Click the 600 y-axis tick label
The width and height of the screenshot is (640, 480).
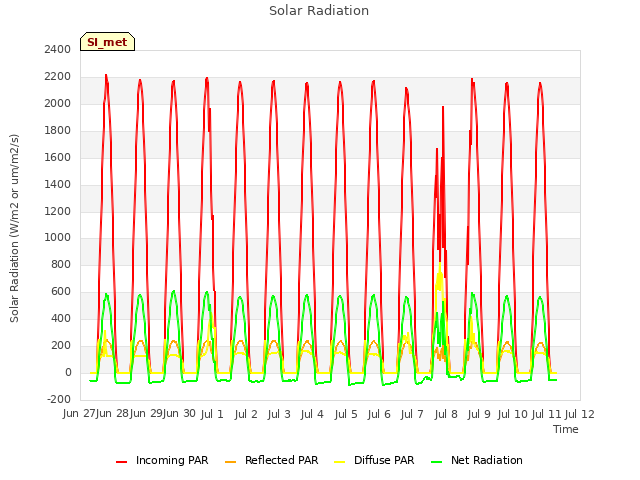click(x=61, y=292)
